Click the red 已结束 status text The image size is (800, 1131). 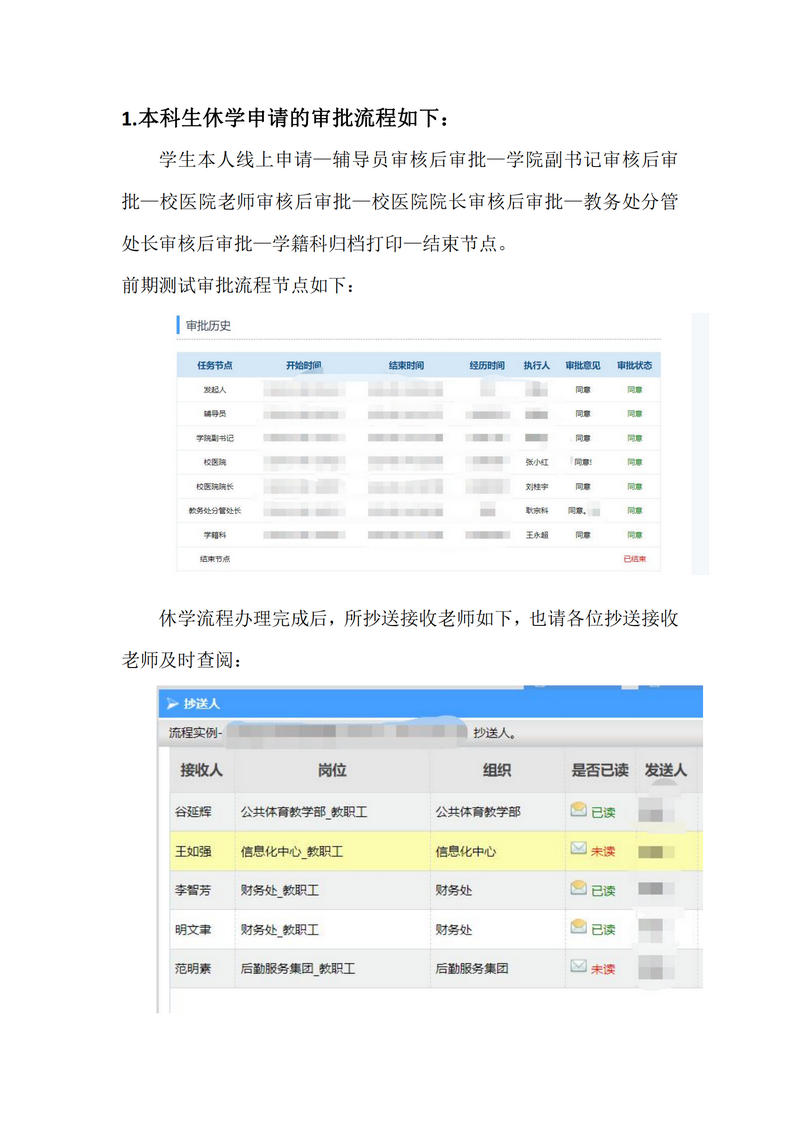click(x=634, y=559)
